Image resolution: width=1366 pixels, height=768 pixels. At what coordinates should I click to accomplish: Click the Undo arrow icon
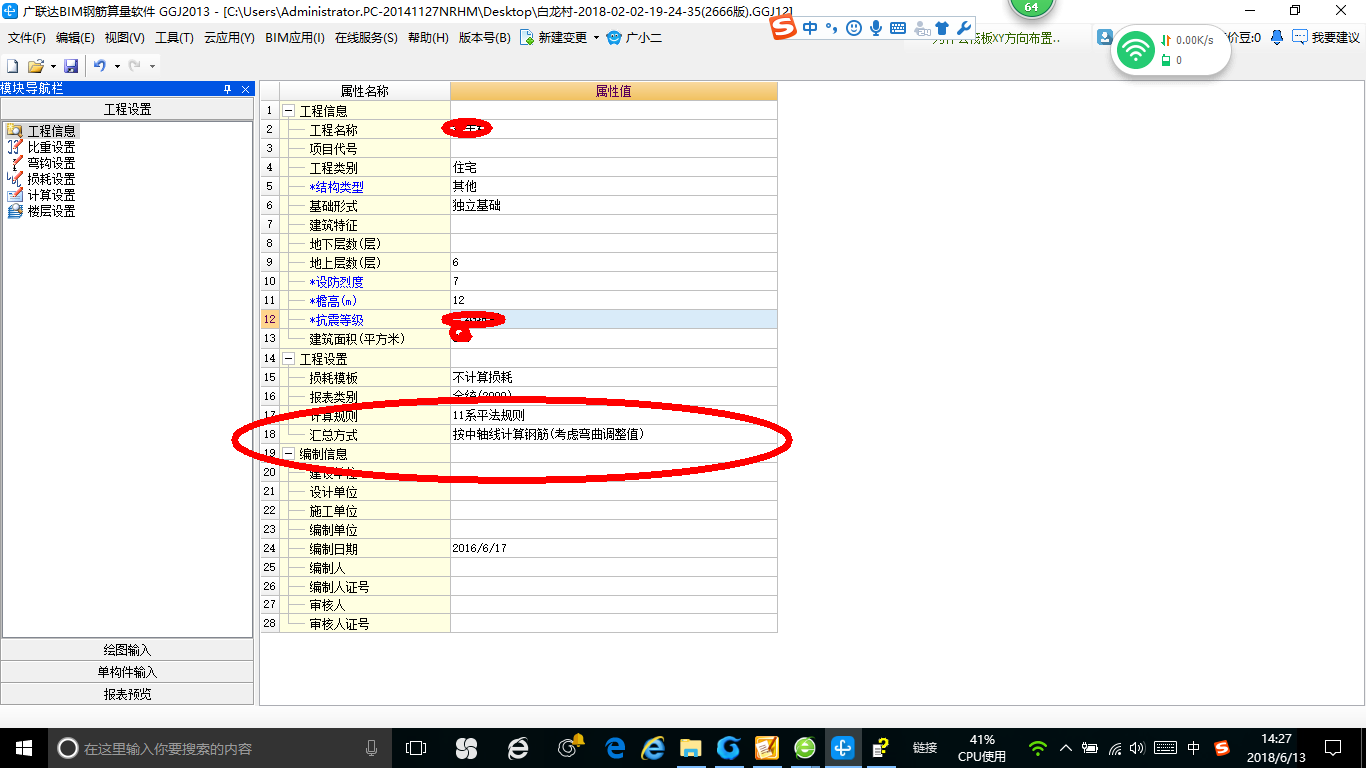(100, 66)
